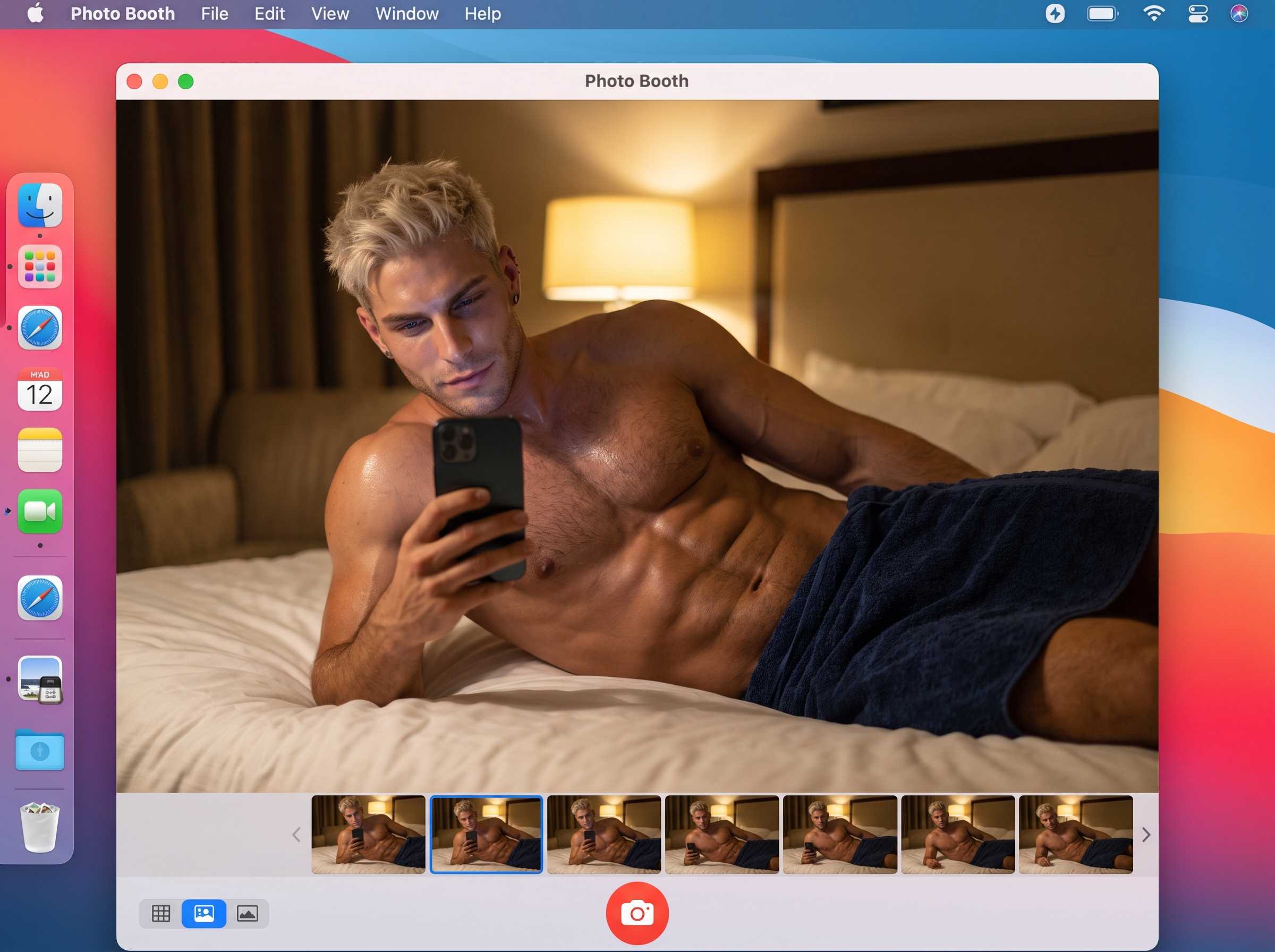Open the sixth thumbnail in the strip
The image size is (1275, 952).
[957, 835]
